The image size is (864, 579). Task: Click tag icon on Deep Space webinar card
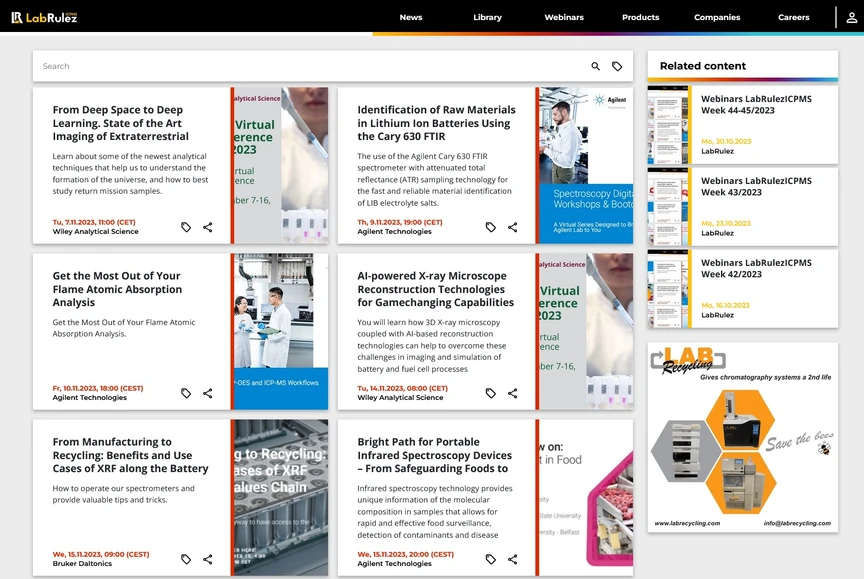[186, 227]
